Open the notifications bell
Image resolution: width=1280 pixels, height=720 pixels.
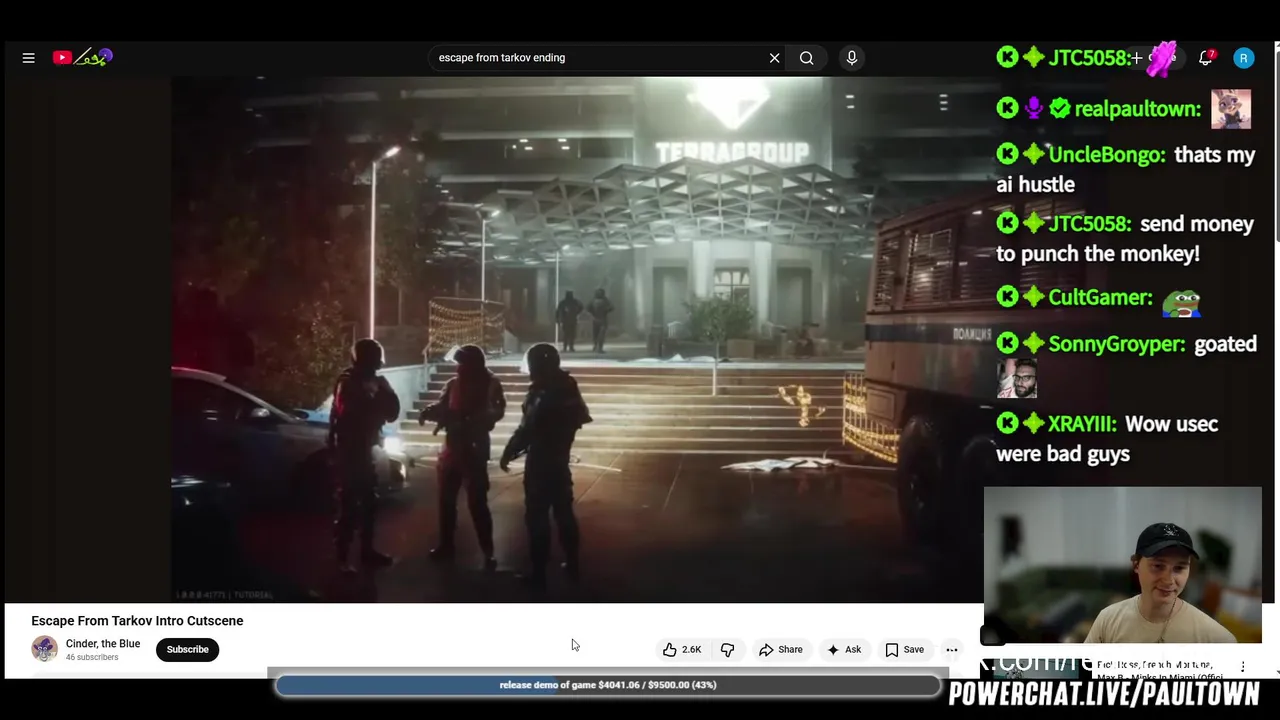click(1206, 58)
